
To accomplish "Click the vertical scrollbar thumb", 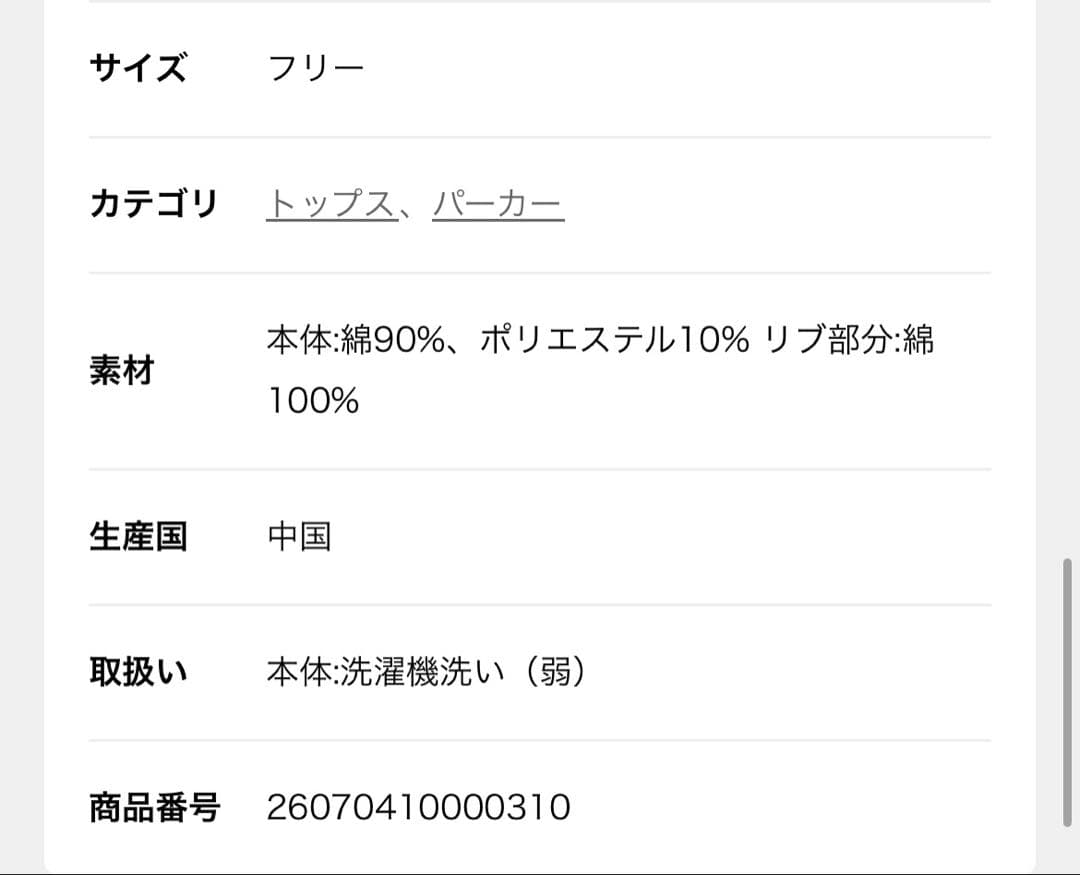I will click(x=1068, y=692).
